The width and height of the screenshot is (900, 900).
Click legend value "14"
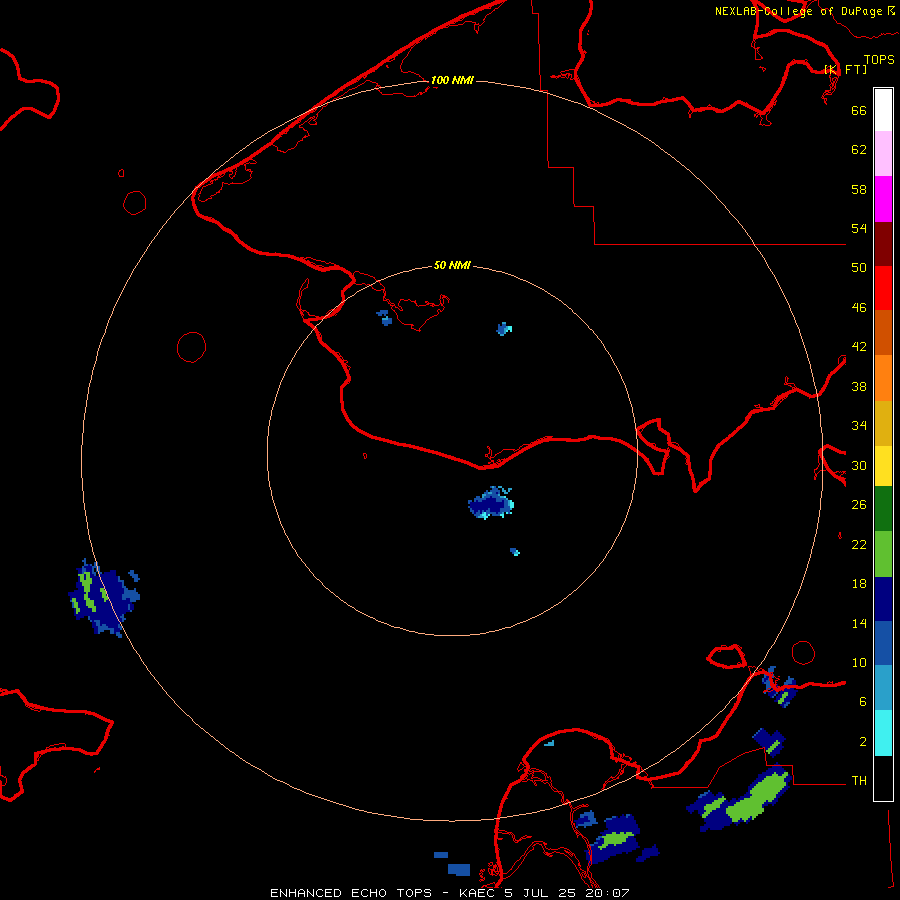coord(859,623)
